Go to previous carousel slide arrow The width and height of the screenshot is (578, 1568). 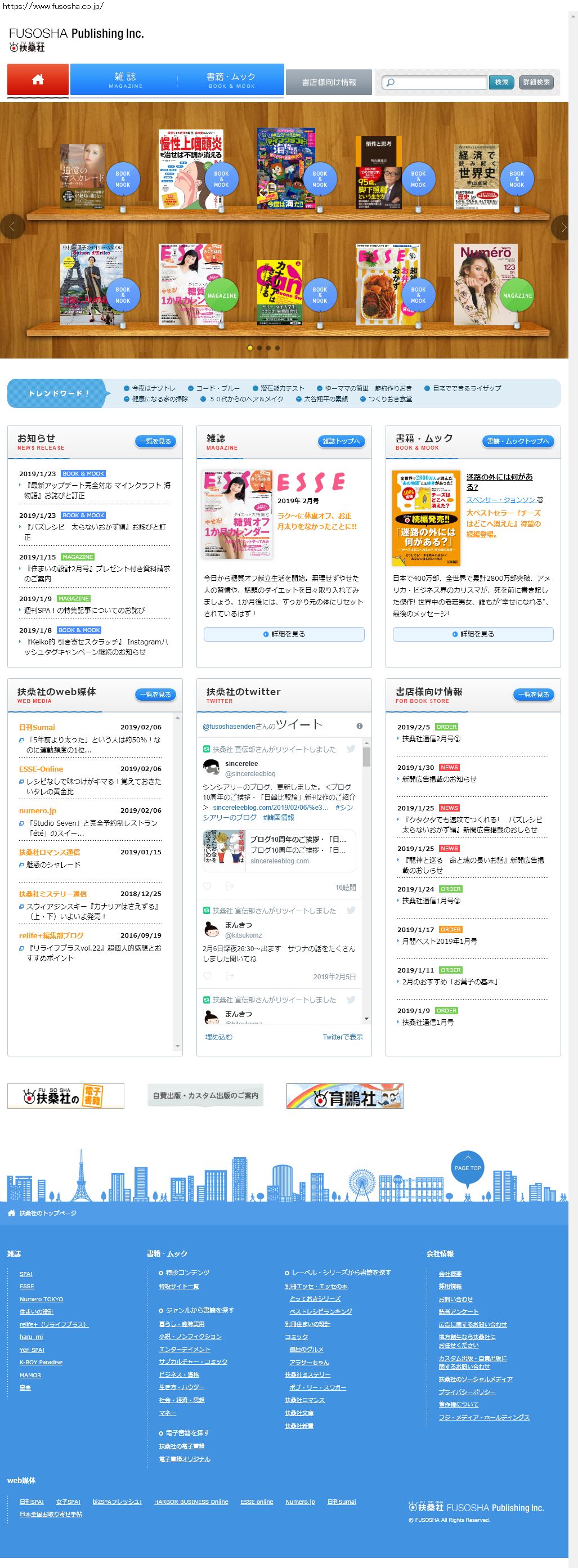[x=12, y=227]
